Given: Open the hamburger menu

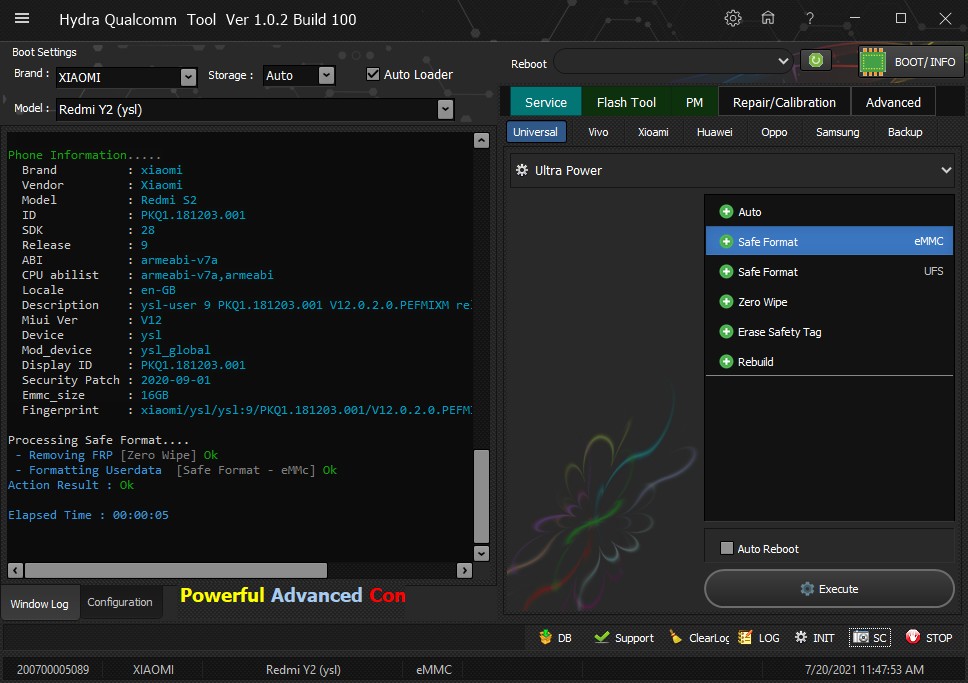Looking at the screenshot, I should pyautogui.click(x=22, y=19).
